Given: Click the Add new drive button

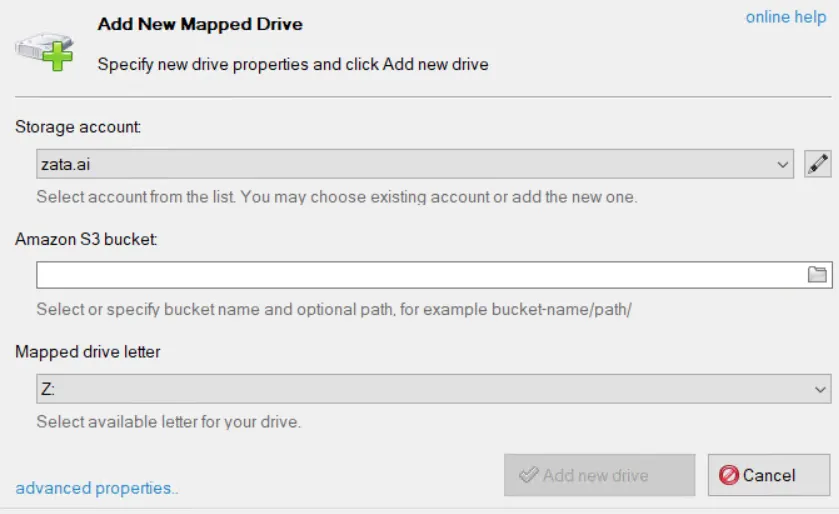Looking at the screenshot, I should [599, 475].
